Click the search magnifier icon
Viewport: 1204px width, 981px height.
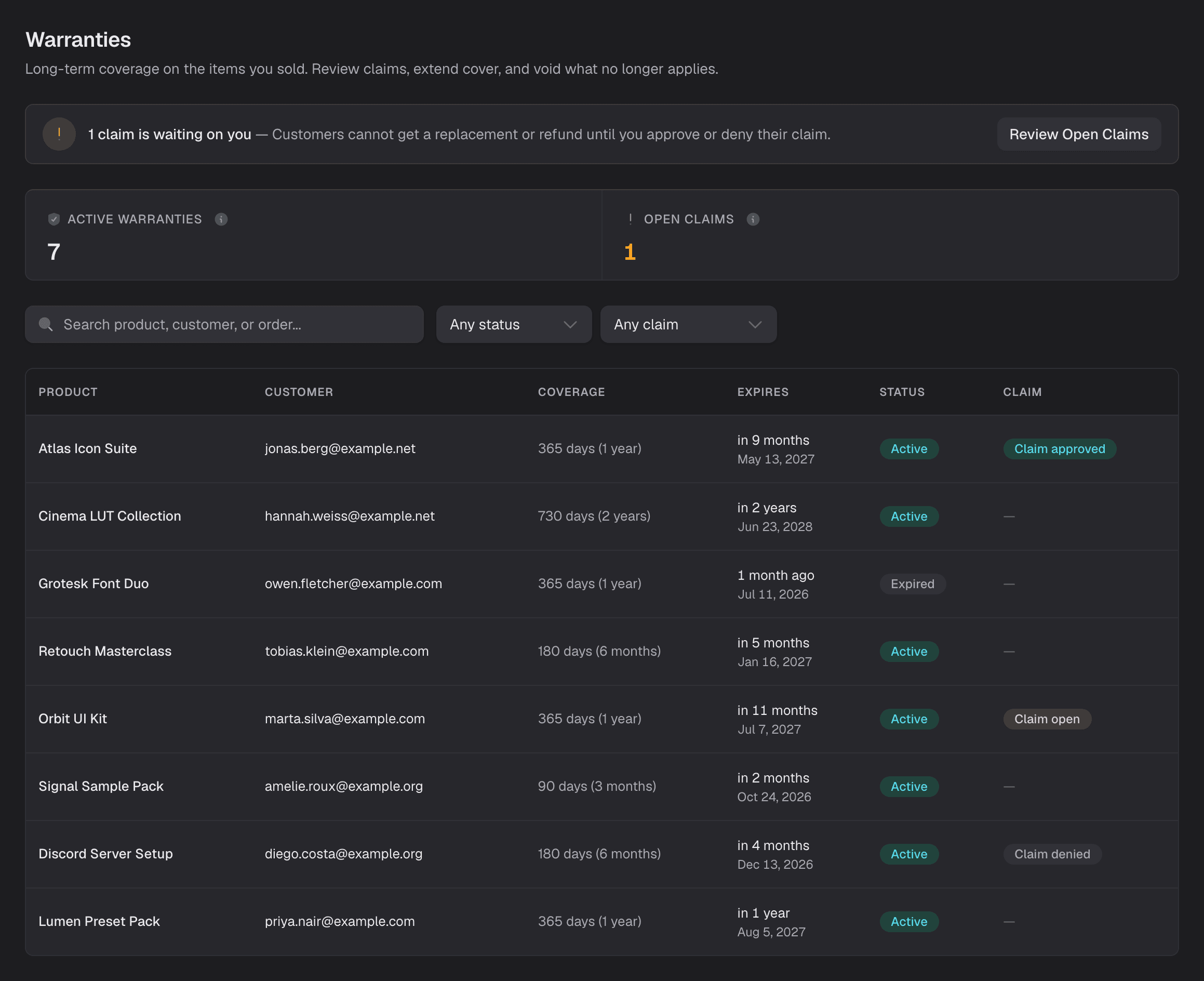(46, 324)
